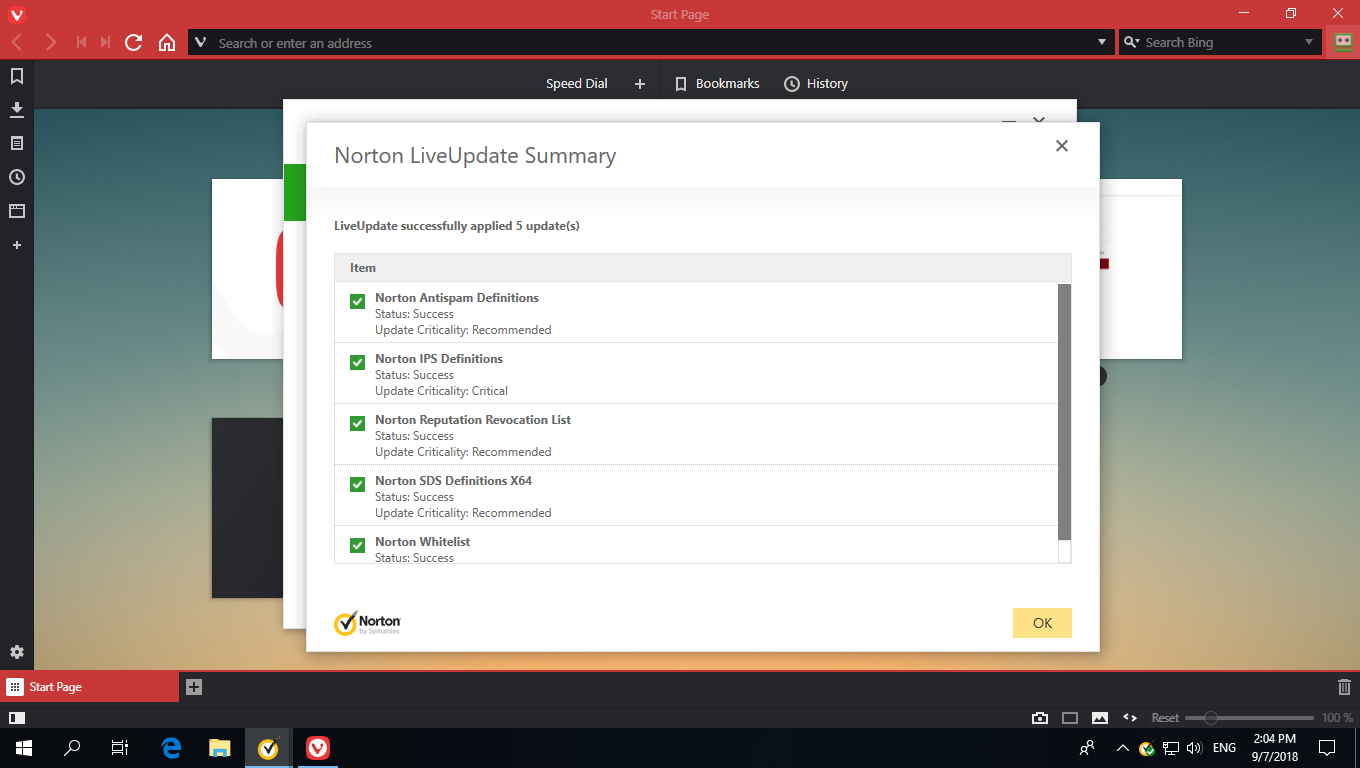The image size is (1360, 768).
Task: Toggle the Norton Whitelist checkbox
Action: point(357,545)
